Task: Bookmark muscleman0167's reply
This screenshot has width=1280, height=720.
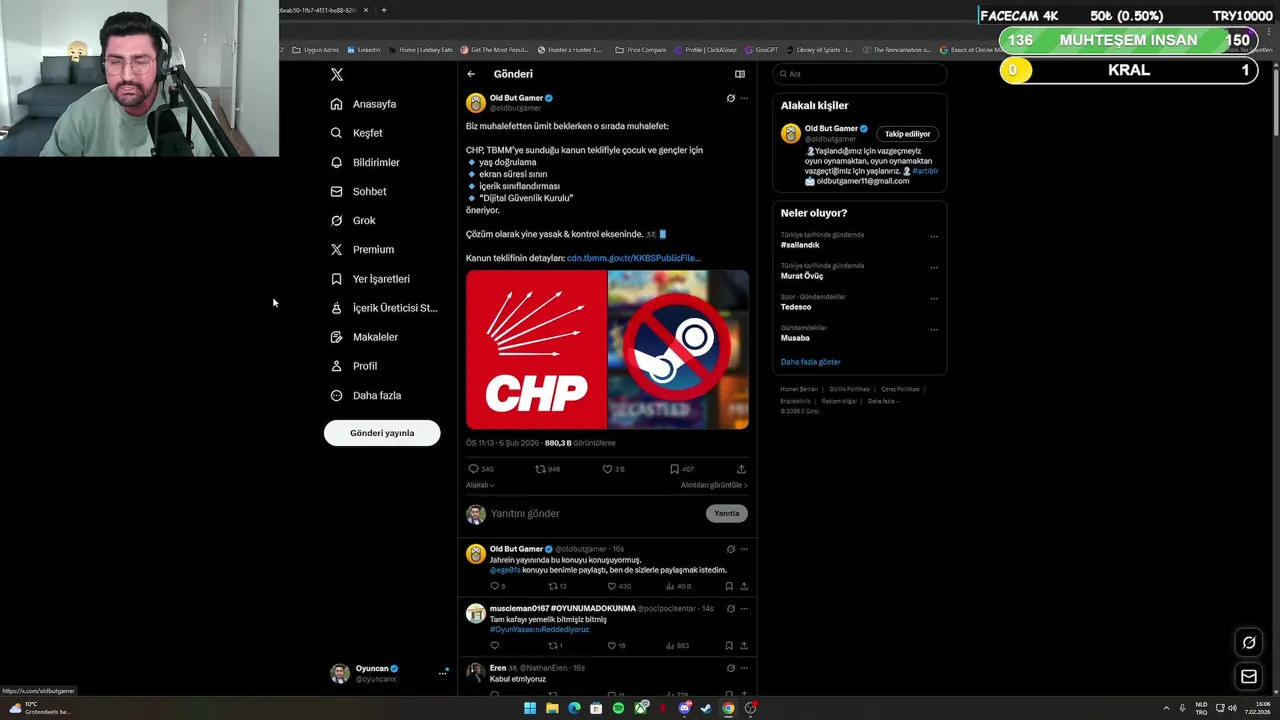Action: coord(729,646)
